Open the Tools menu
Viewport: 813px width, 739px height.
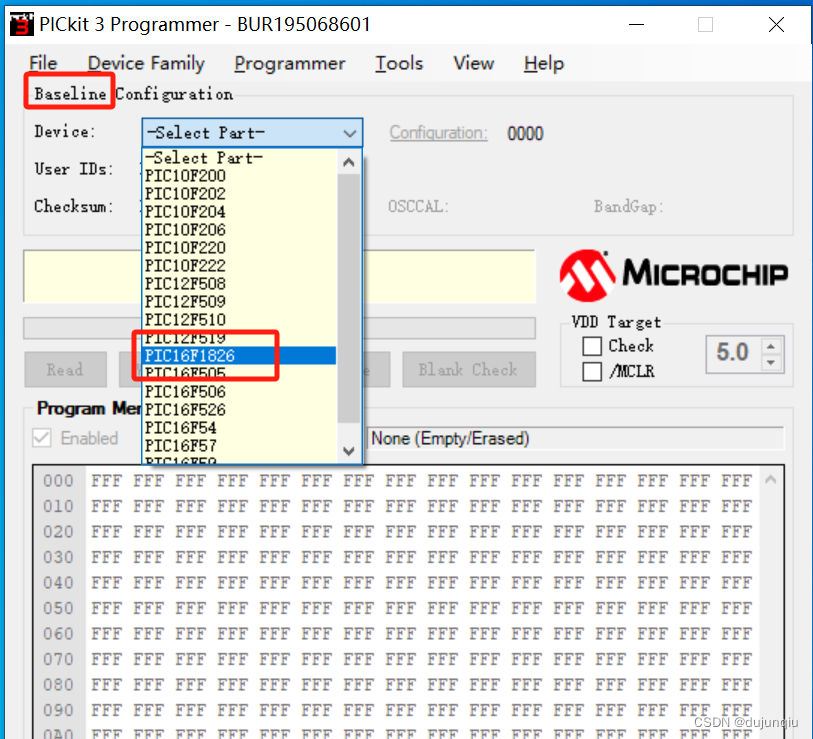[399, 63]
